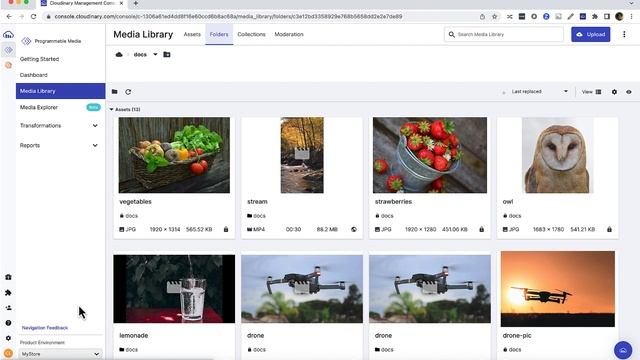The width and height of the screenshot is (640, 360).
Task: Switch to the Folders tab
Action: [219, 34]
